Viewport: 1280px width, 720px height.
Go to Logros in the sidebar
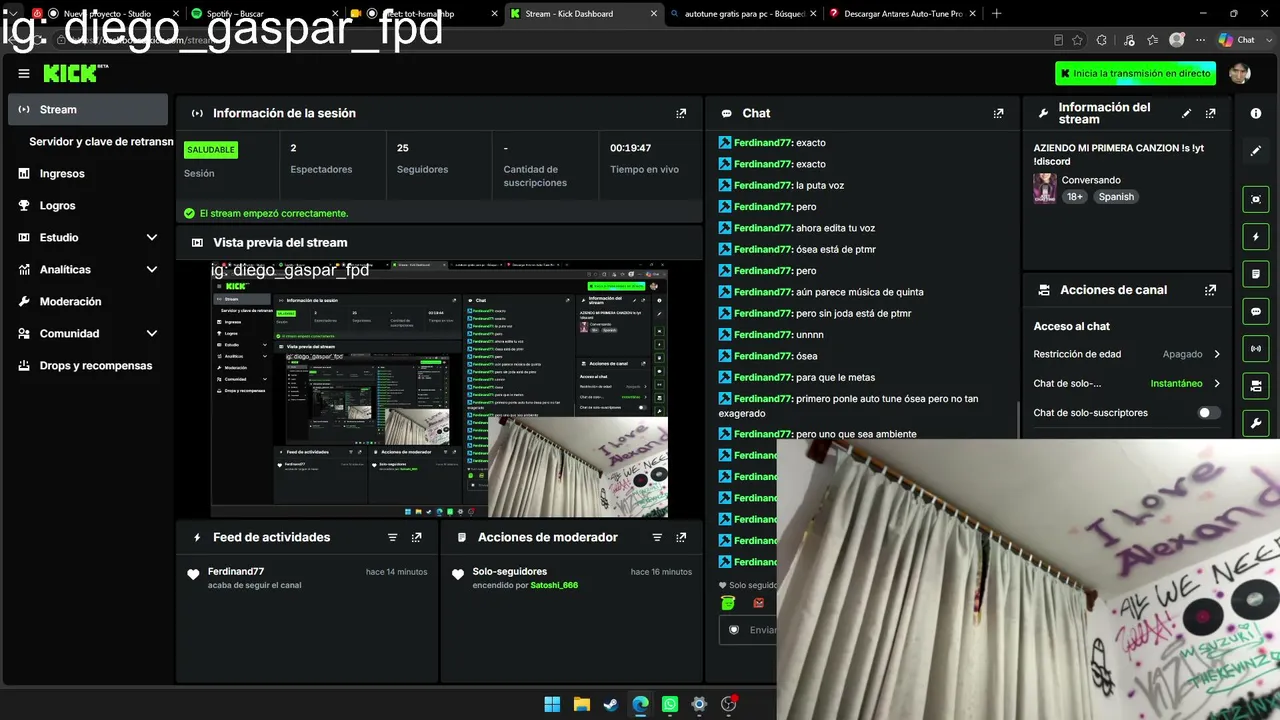(x=89, y=205)
